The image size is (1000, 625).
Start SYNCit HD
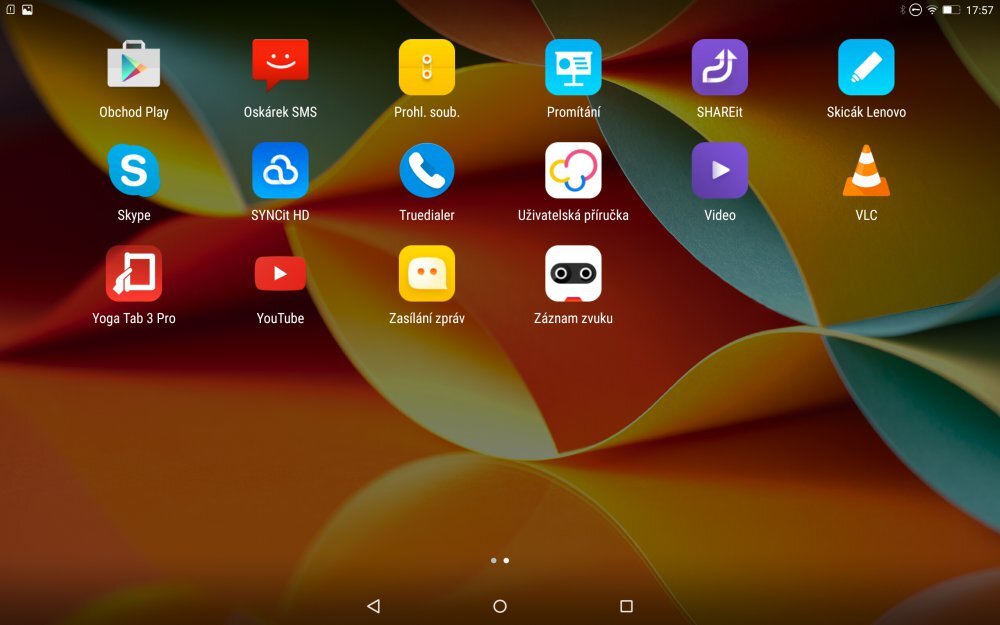tap(280, 167)
